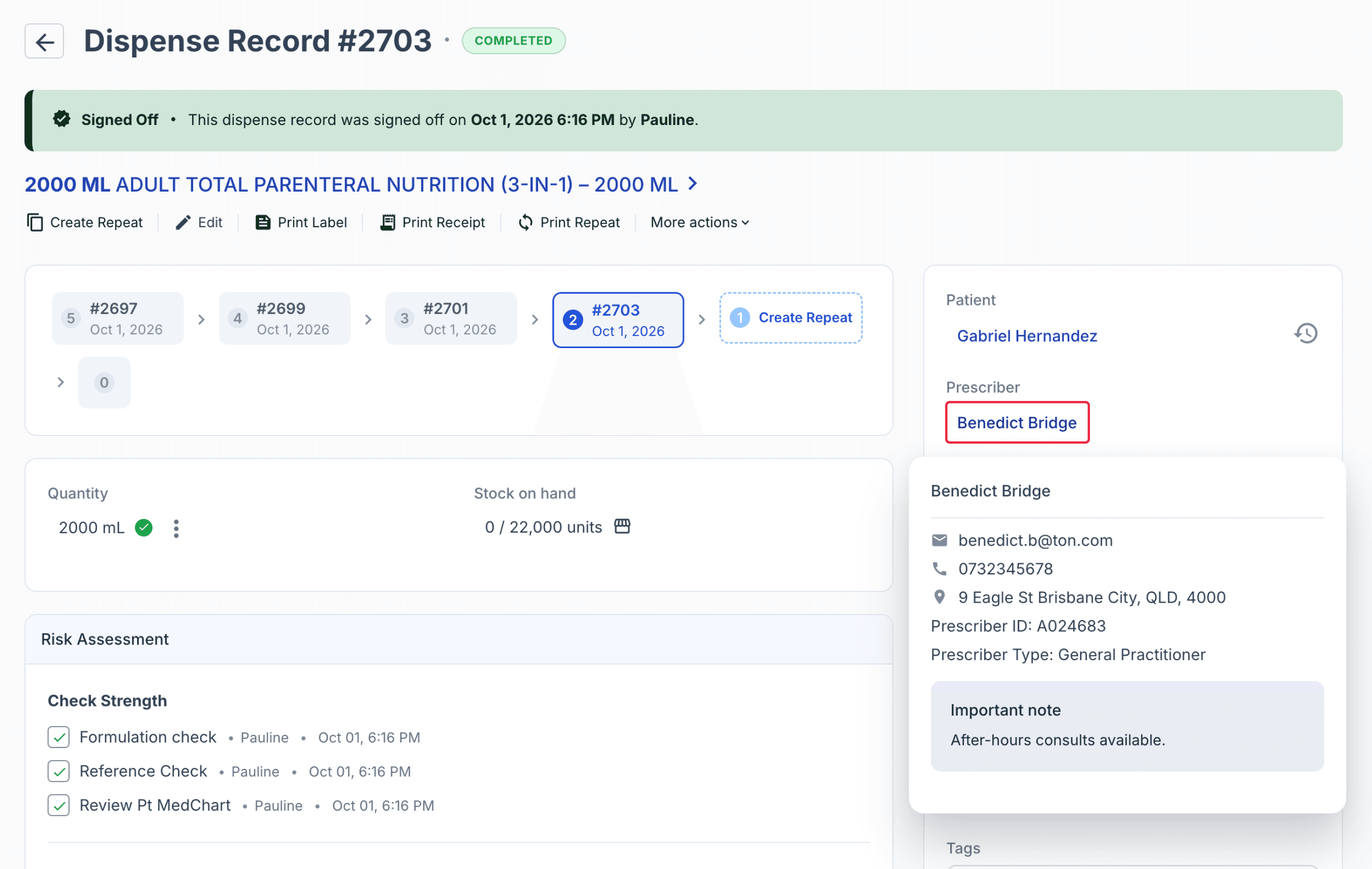
Task: Go back using the arrow button
Action: [44, 41]
